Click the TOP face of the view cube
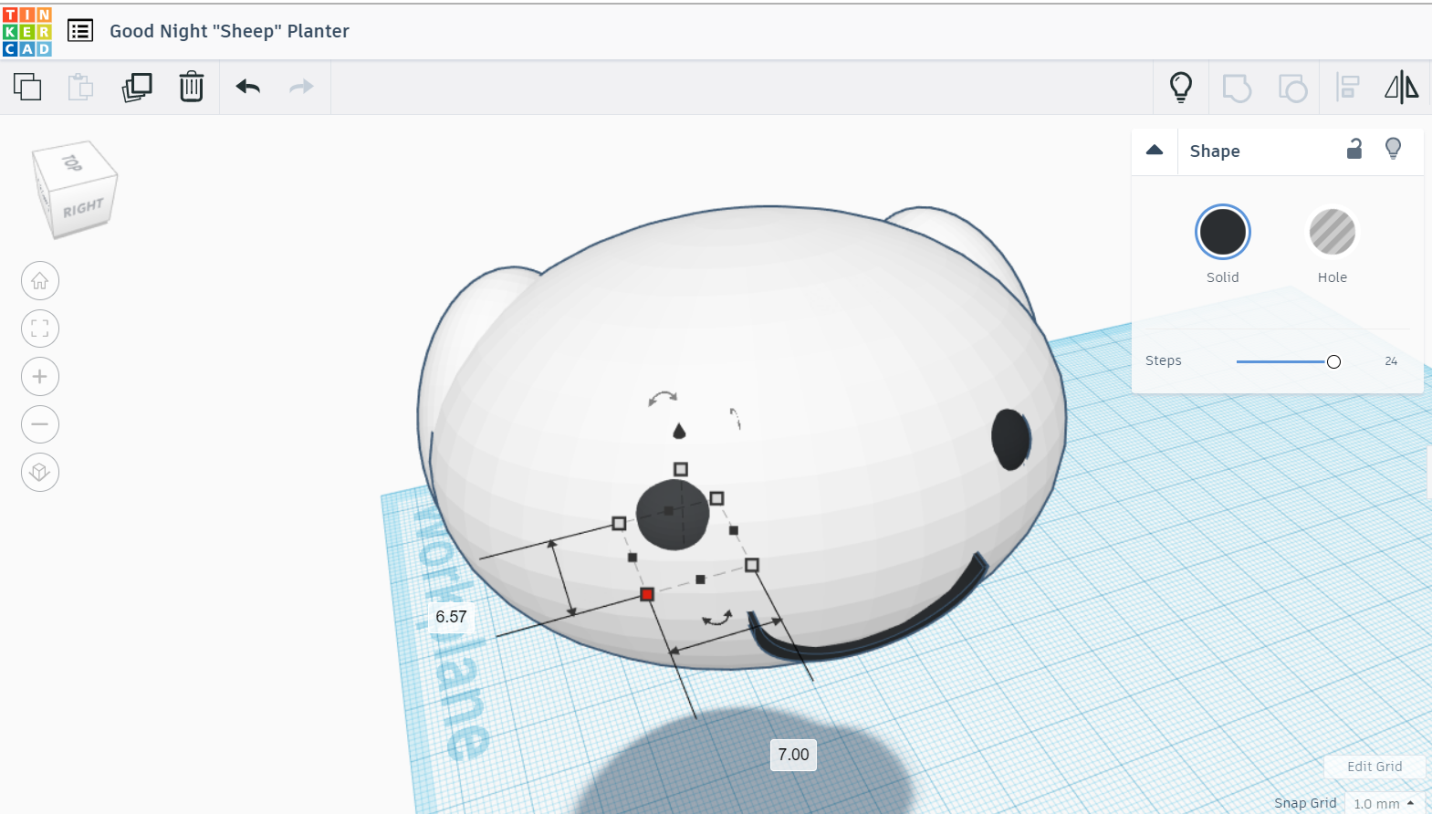The height and width of the screenshot is (814, 1432). (72, 161)
